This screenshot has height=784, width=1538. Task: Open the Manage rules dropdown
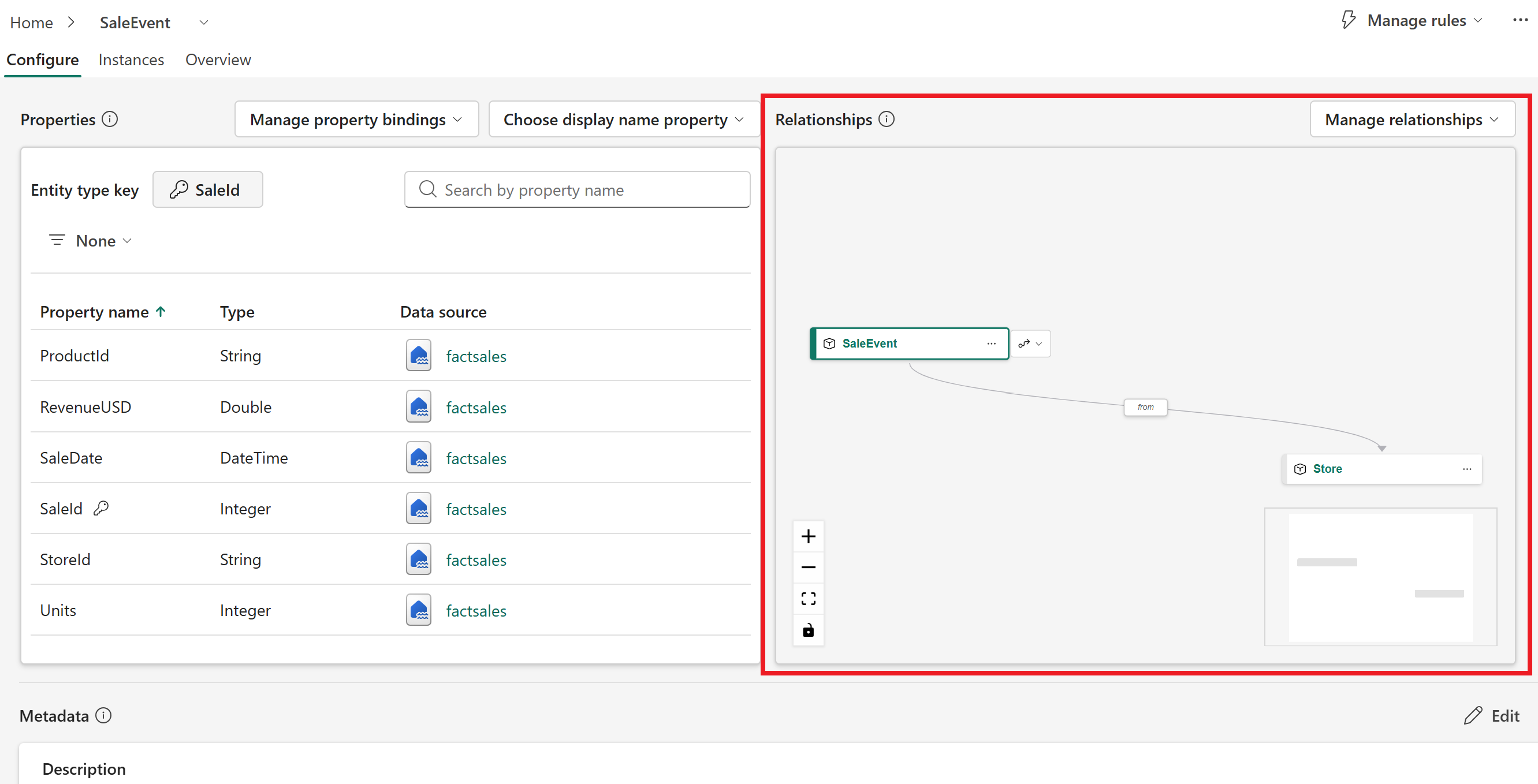coord(1413,20)
